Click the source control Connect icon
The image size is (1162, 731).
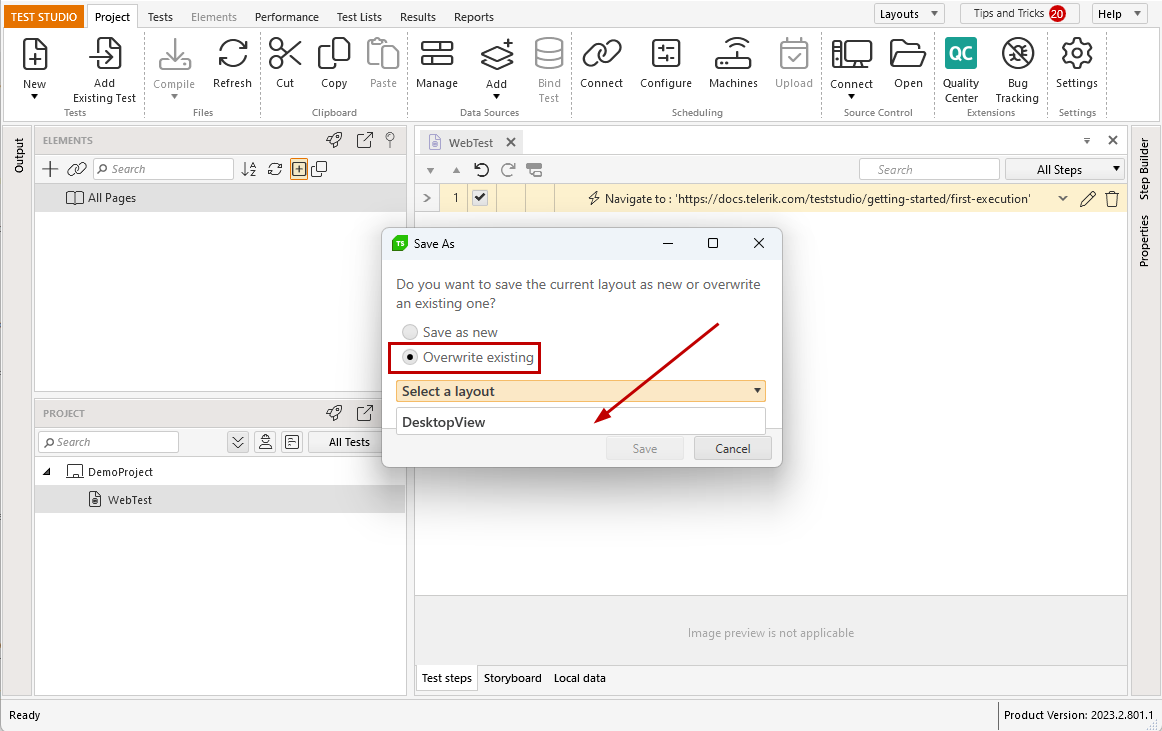tap(851, 54)
